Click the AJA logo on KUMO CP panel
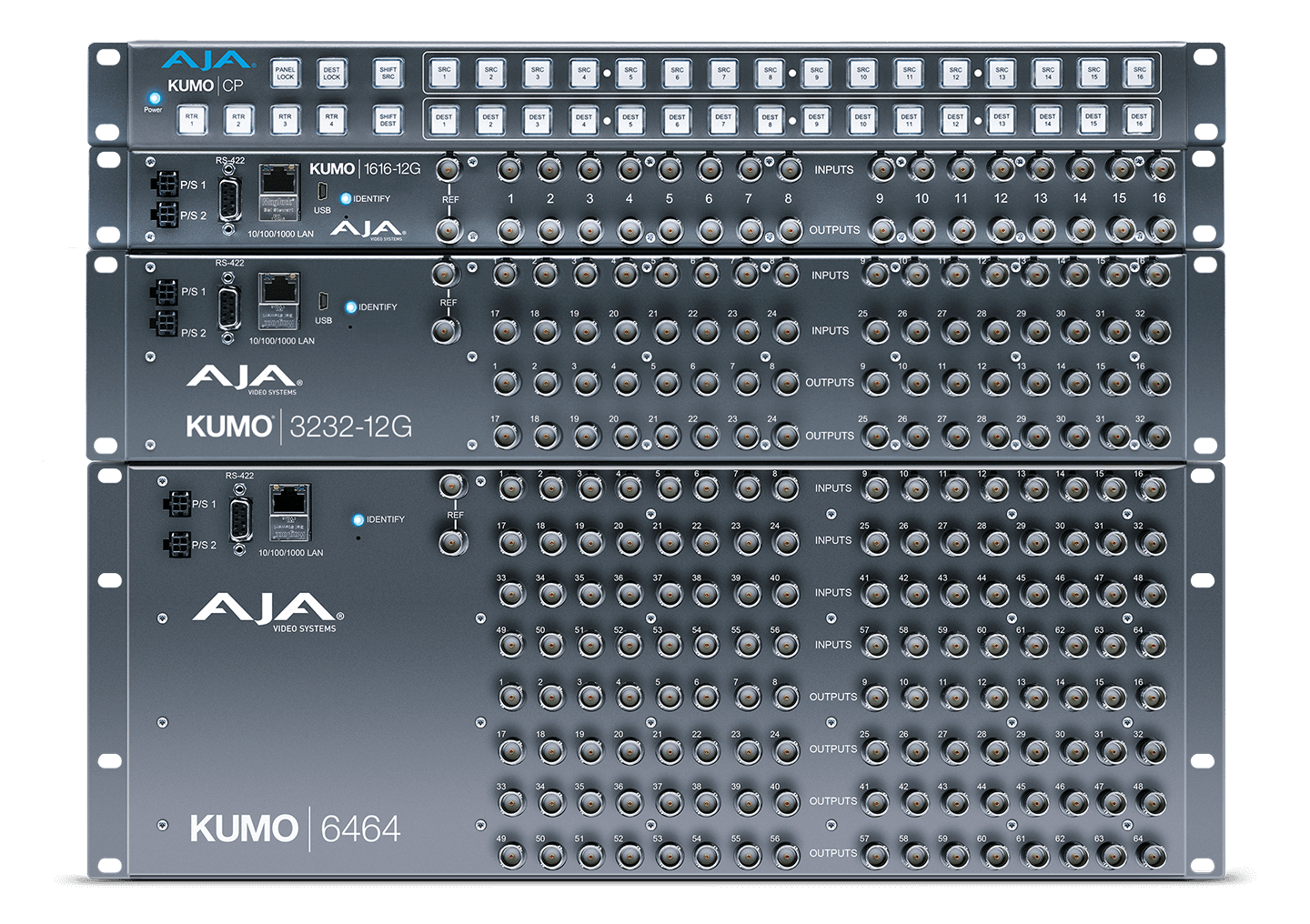 (x=207, y=61)
